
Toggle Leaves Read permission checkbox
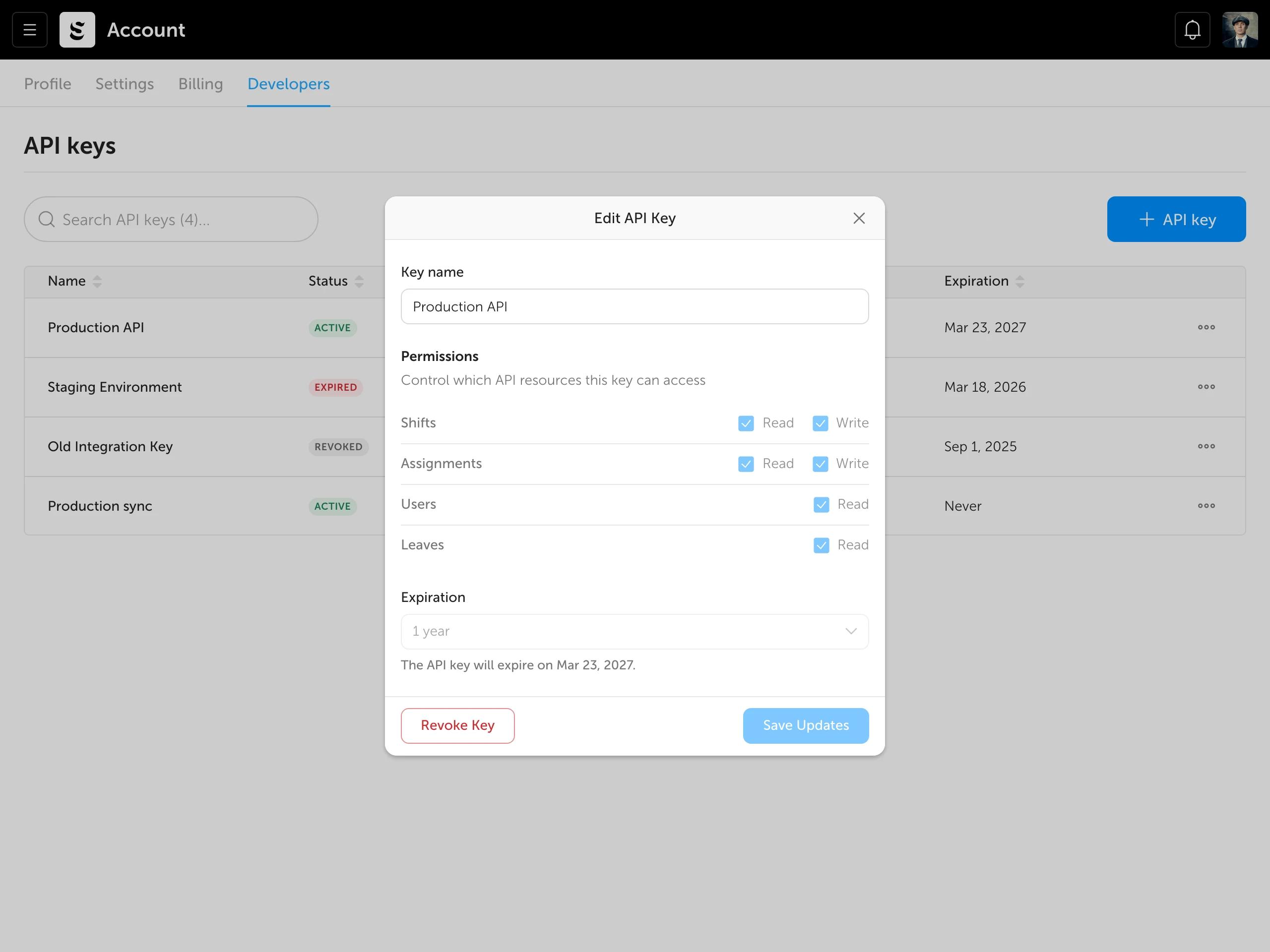(x=821, y=545)
